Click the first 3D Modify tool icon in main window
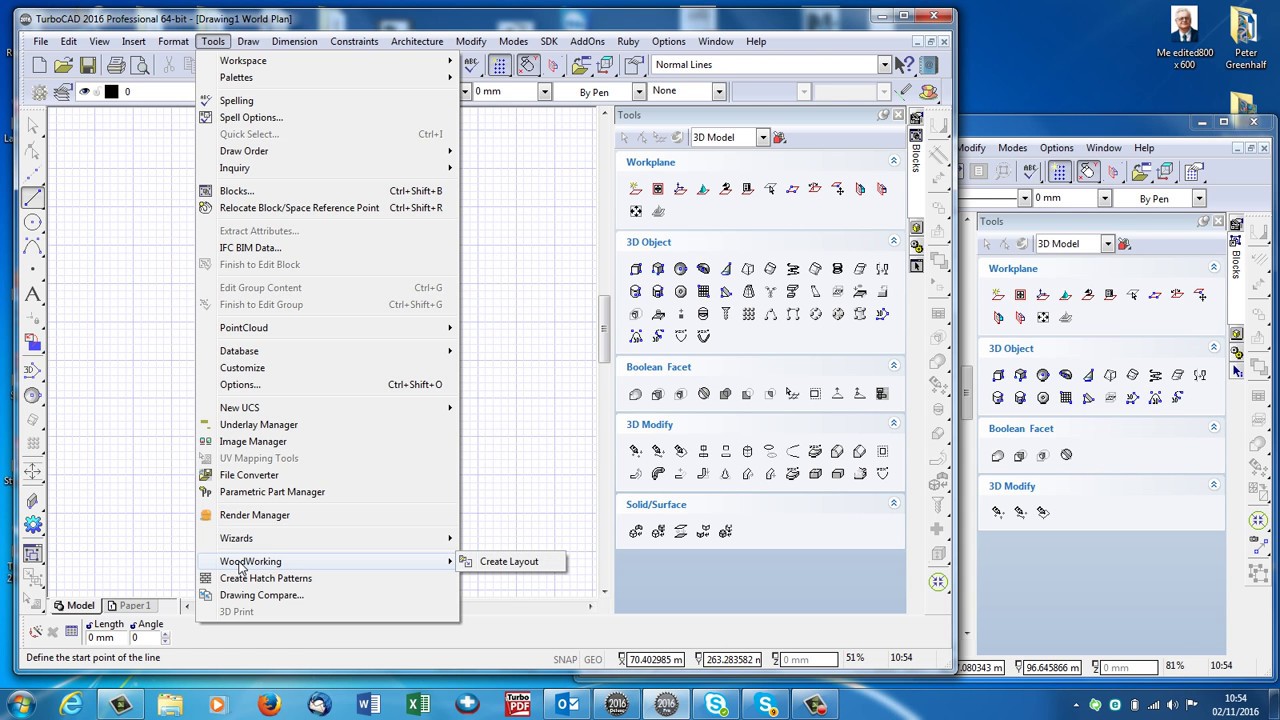 (636, 451)
